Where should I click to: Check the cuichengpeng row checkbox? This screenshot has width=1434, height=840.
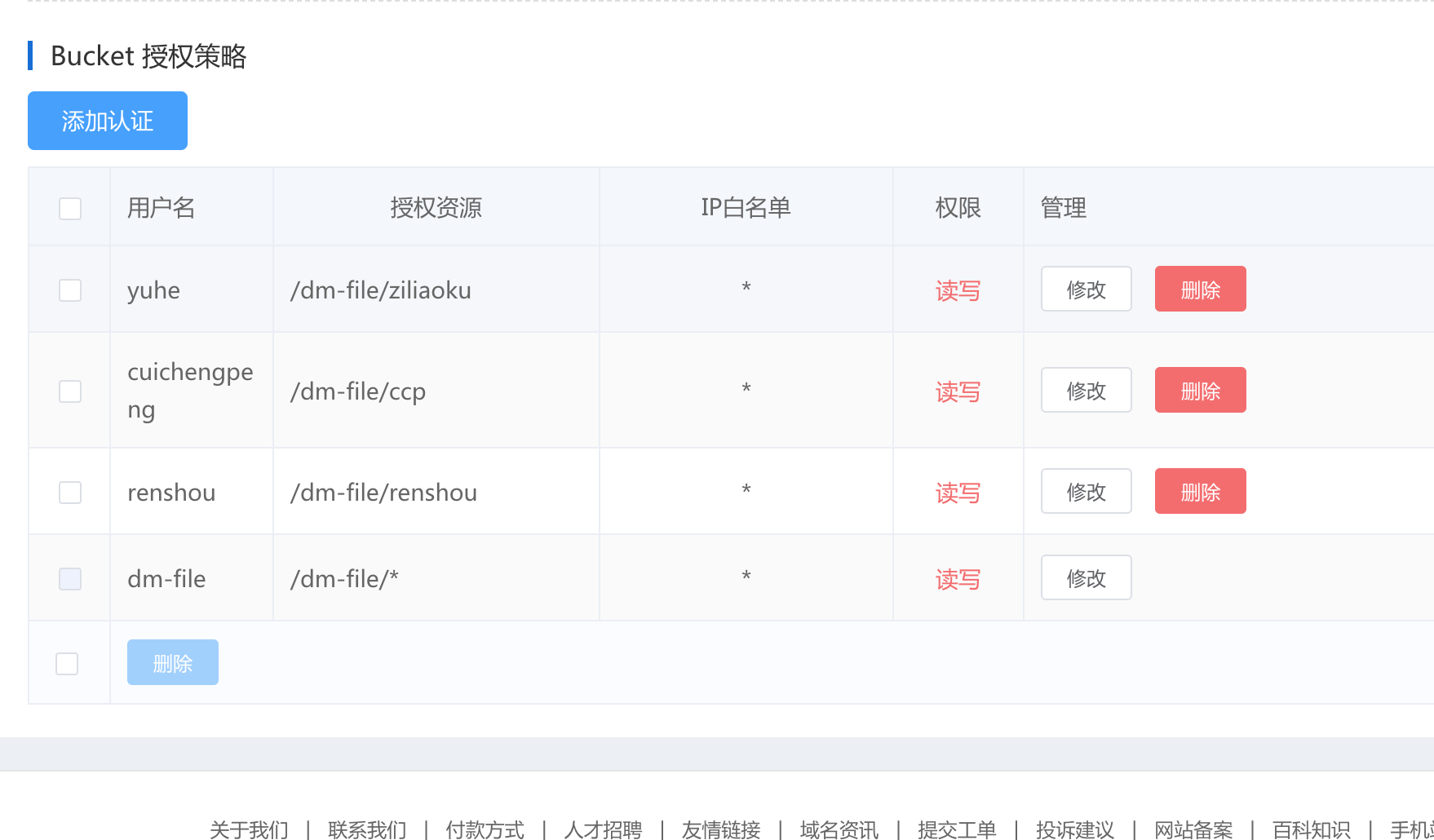[x=70, y=391]
